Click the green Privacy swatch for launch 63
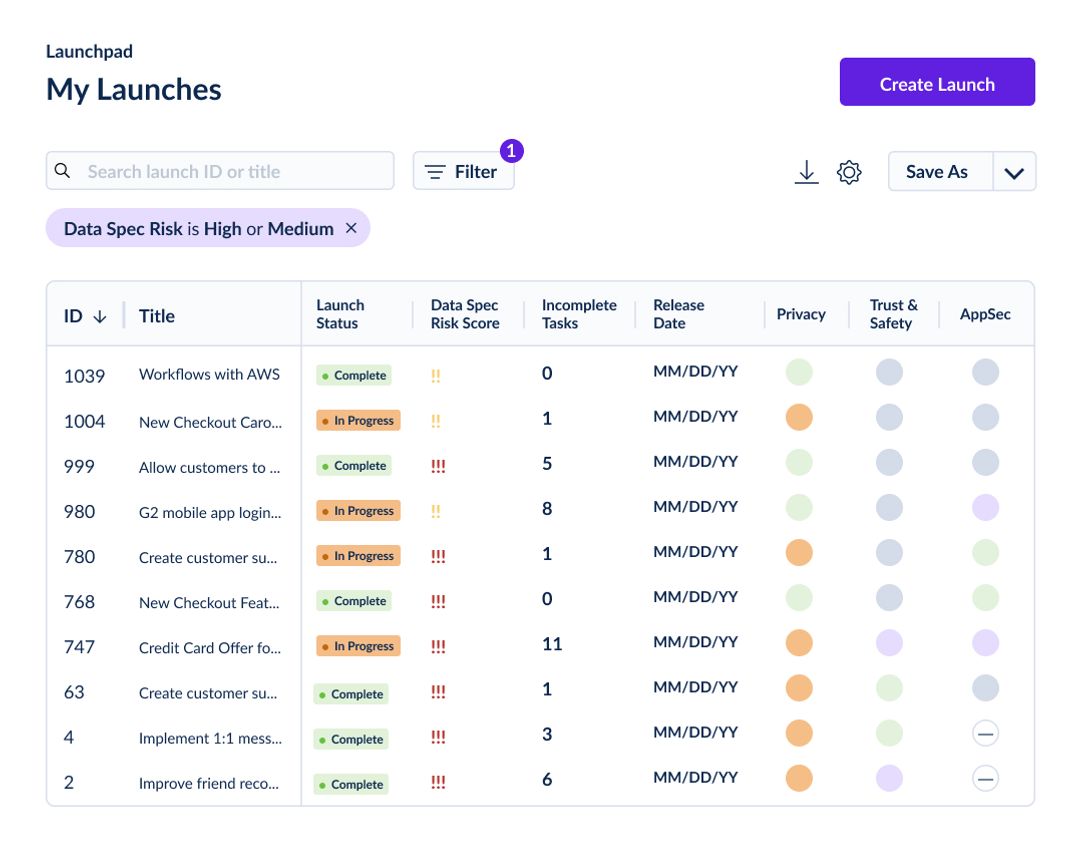Viewport: 1080px width, 845px height. tap(889, 688)
